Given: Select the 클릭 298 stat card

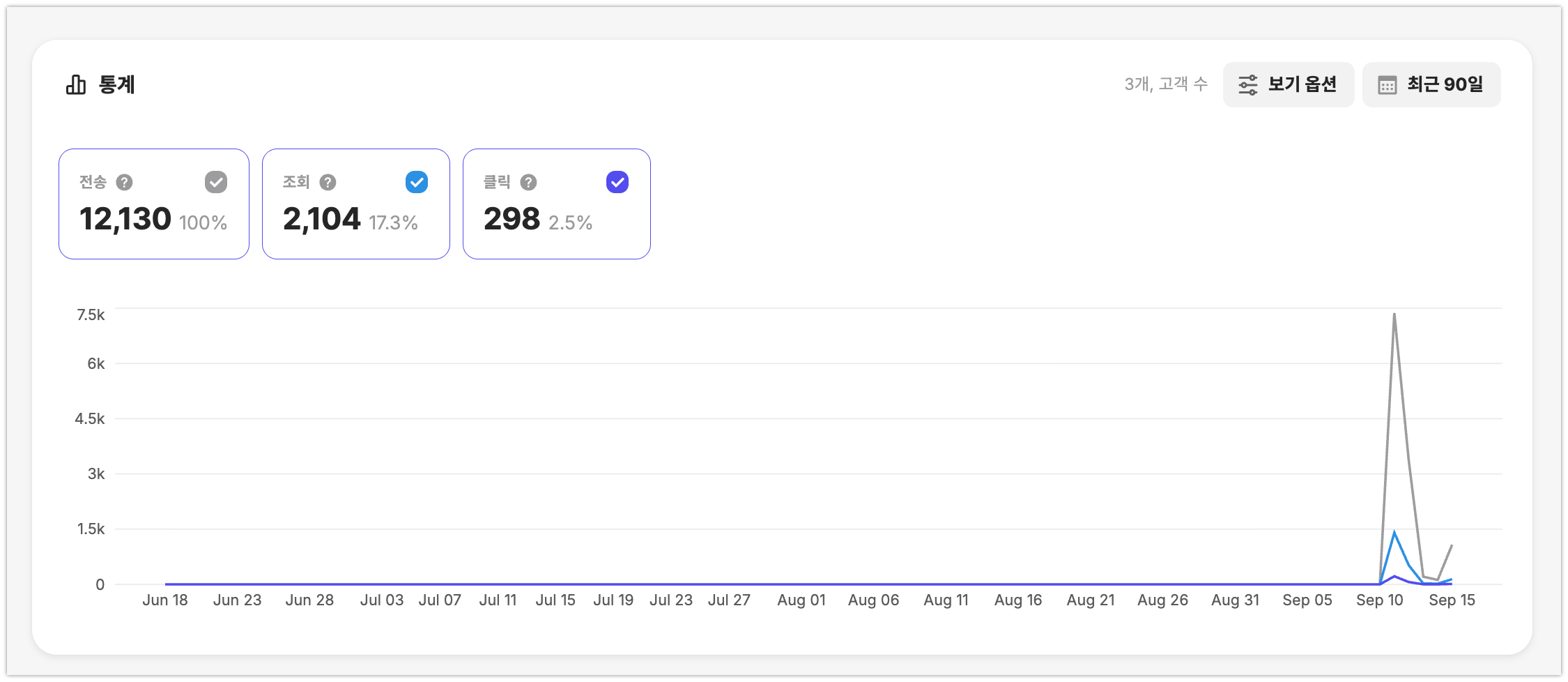Looking at the screenshot, I should click(x=557, y=204).
